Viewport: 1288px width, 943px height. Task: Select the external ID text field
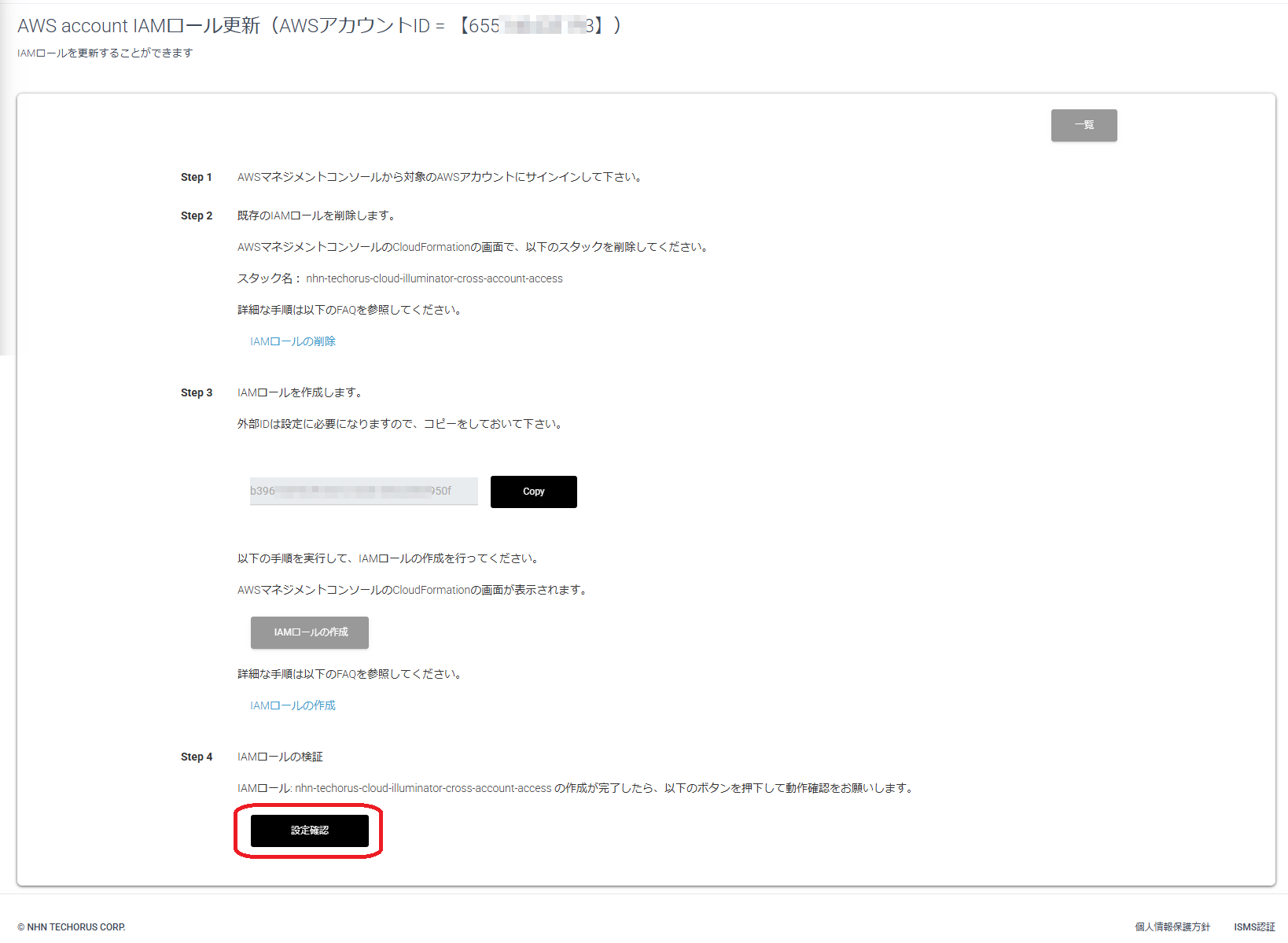pos(363,491)
